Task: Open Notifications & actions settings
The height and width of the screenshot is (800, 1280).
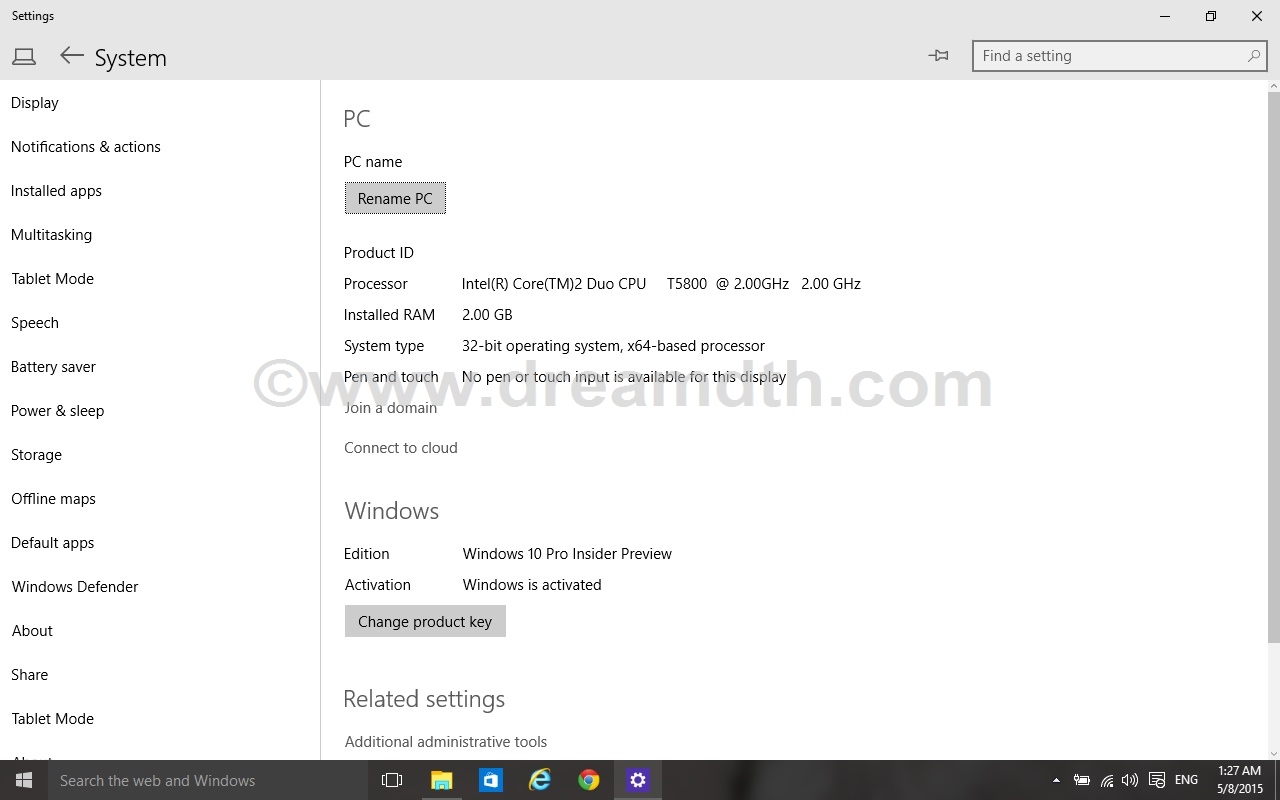Action: [86, 147]
